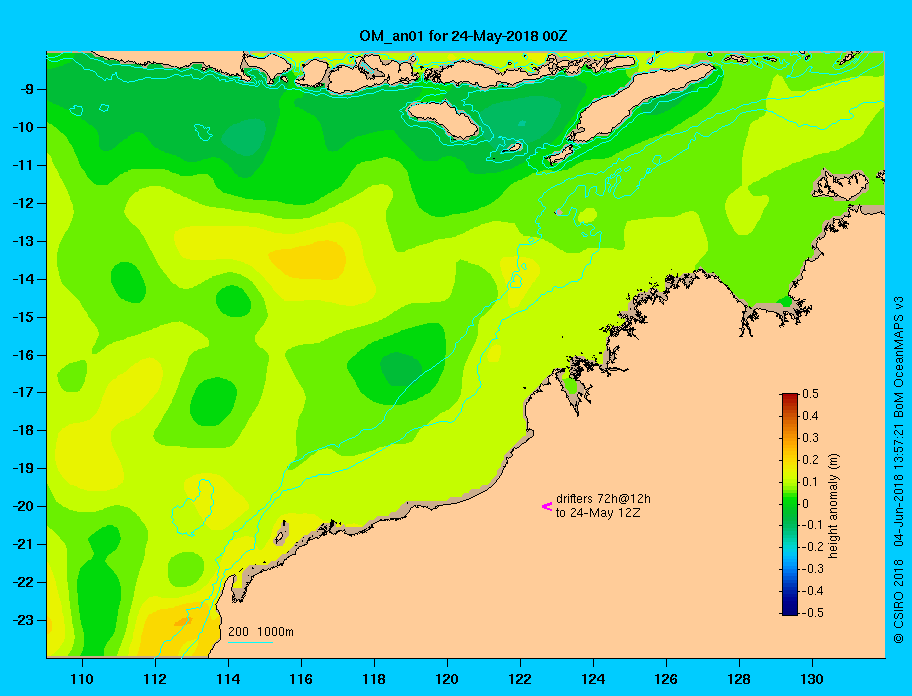Click the latitude axis label "-15"
The image size is (912, 696).
point(23,317)
